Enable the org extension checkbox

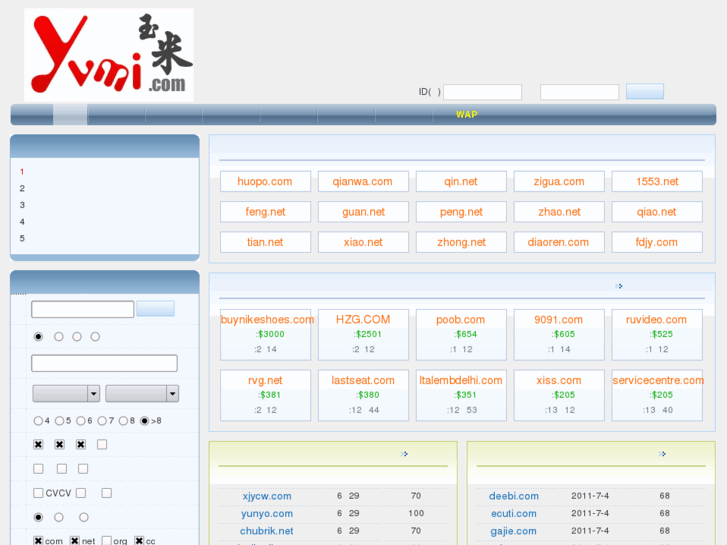pos(107,541)
